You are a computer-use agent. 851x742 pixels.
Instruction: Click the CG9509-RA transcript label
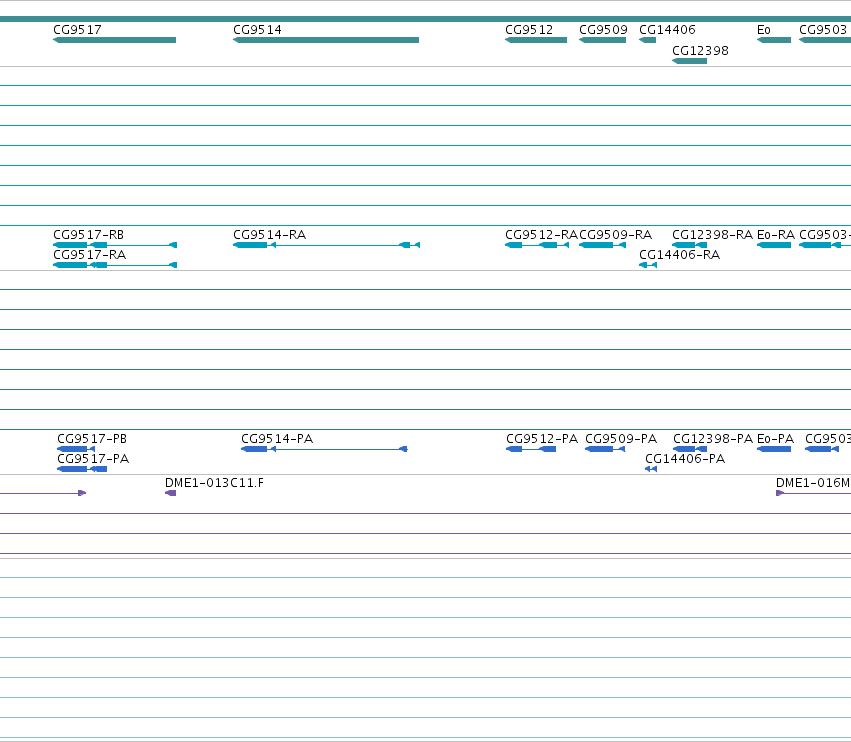tap(615, 235)
